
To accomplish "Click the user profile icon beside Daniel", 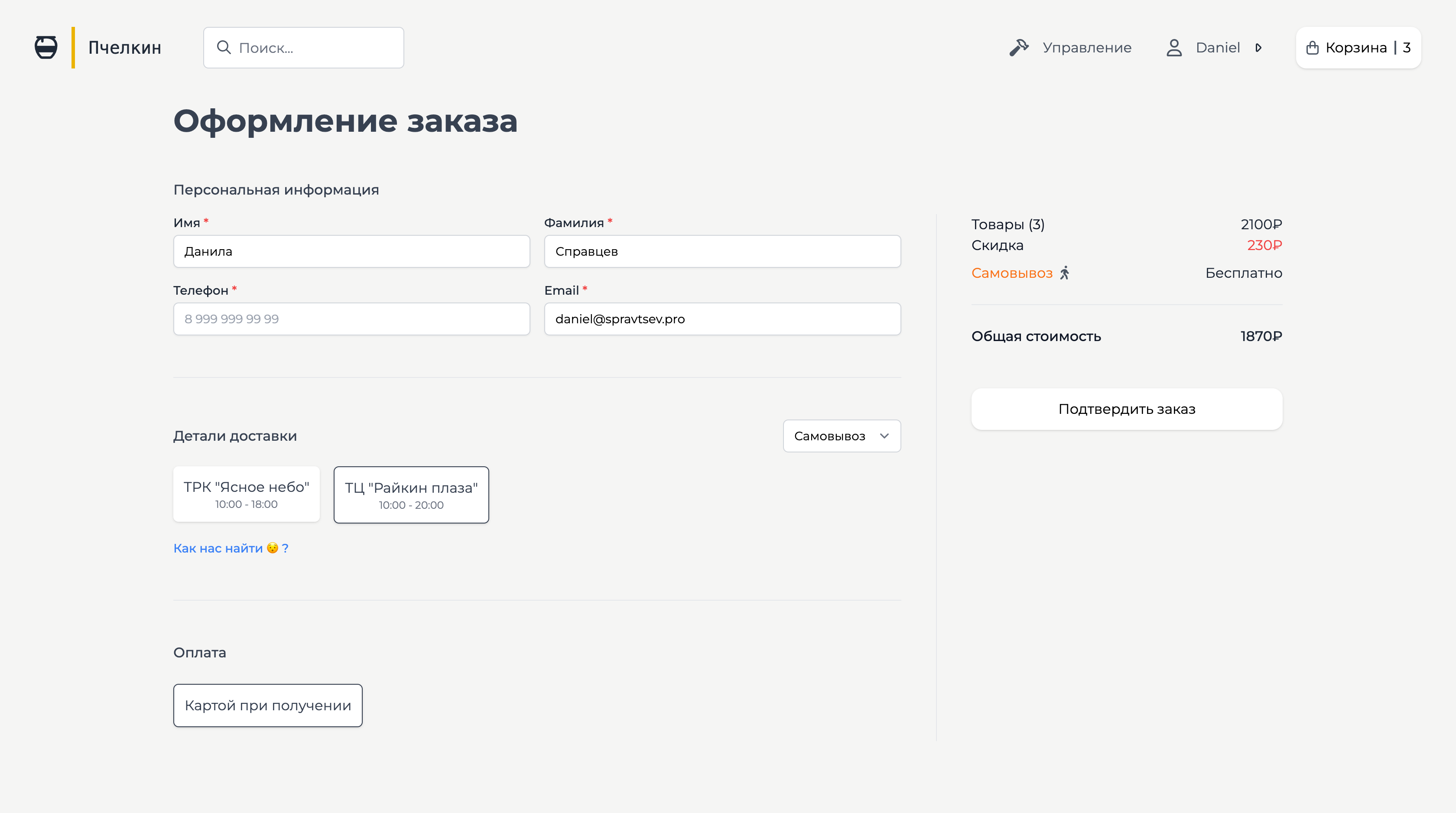I will pyautogui.click(x=1174, y=48).
